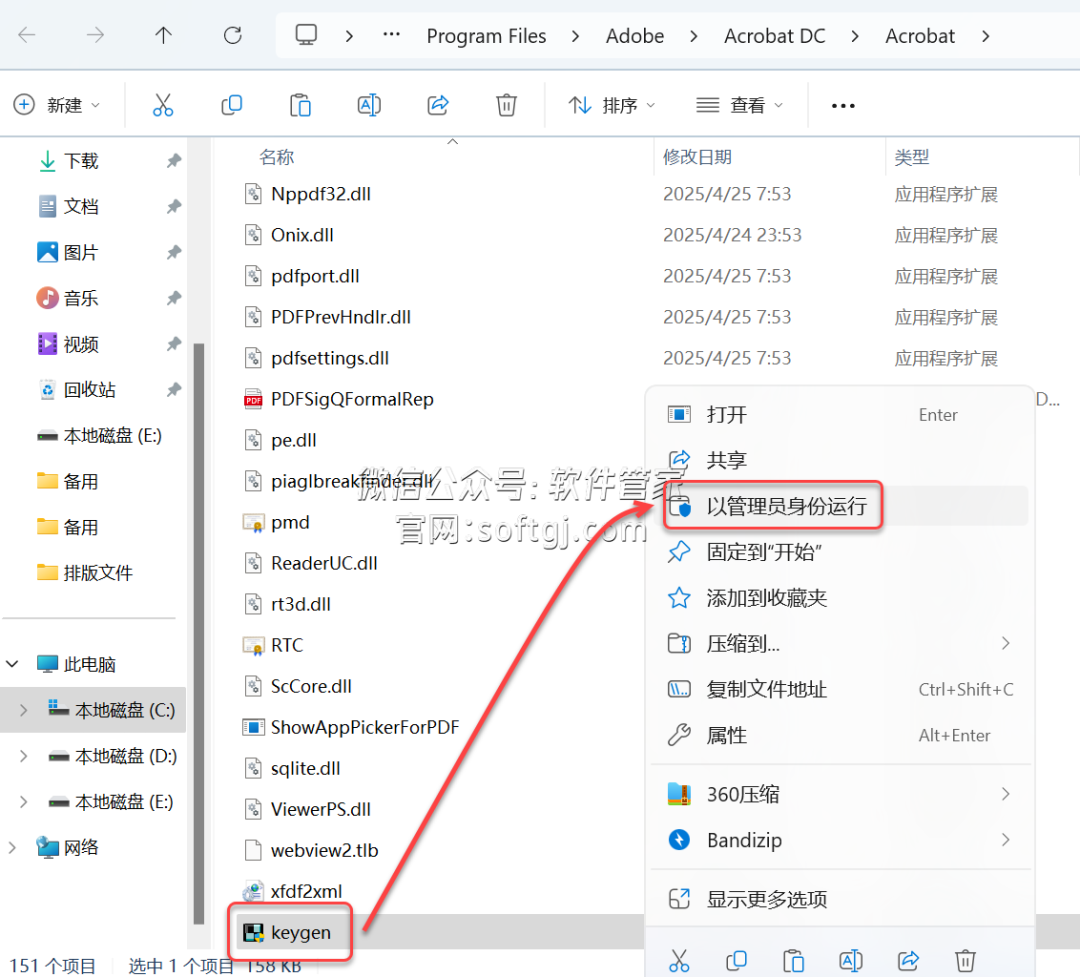The width and height of the screenshot is (1080, 977).
Task: Go up one folder level
Action: coord(163,35)
